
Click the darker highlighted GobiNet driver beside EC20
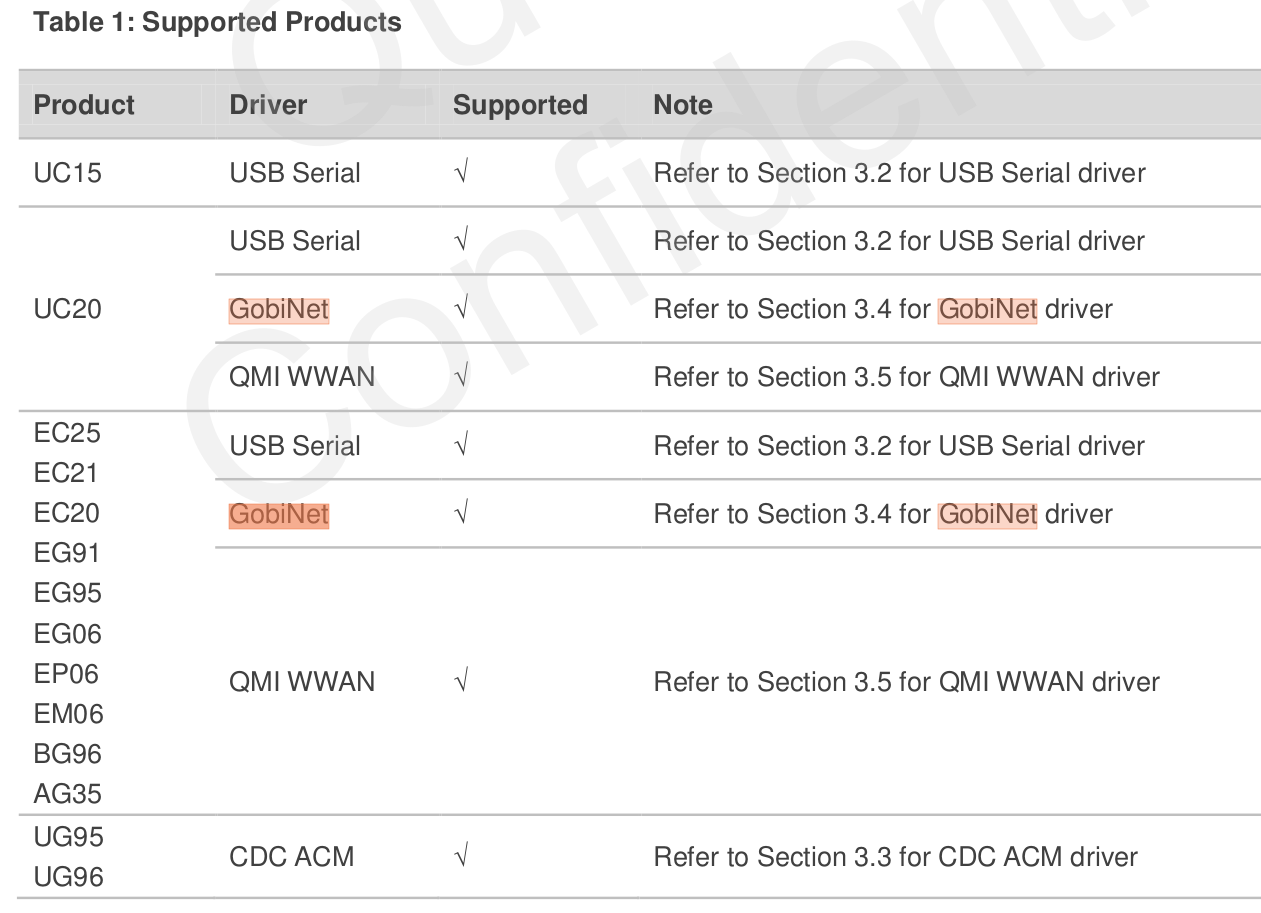tap(279, 514)
